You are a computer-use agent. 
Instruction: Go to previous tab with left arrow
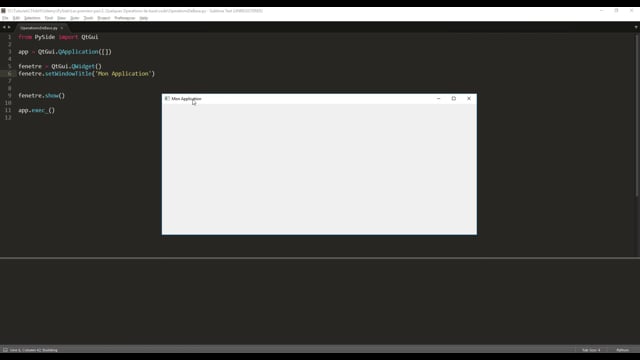tap(4, 27)
